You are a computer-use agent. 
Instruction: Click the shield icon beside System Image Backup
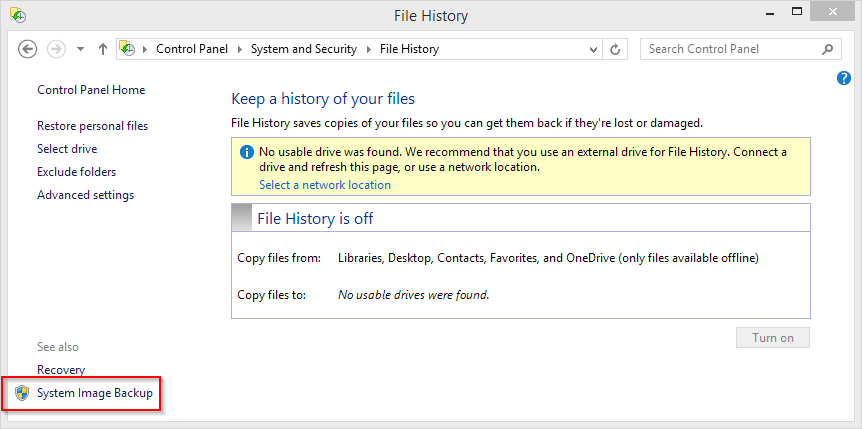tap(21, 394)
